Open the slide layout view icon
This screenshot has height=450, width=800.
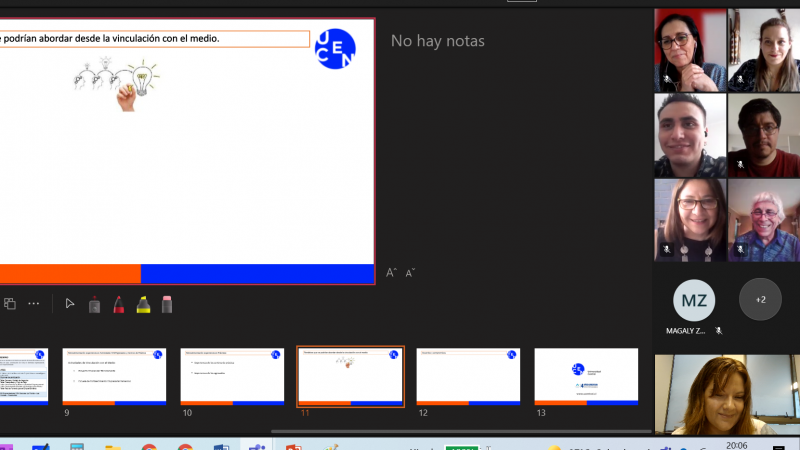pos(9,304)
